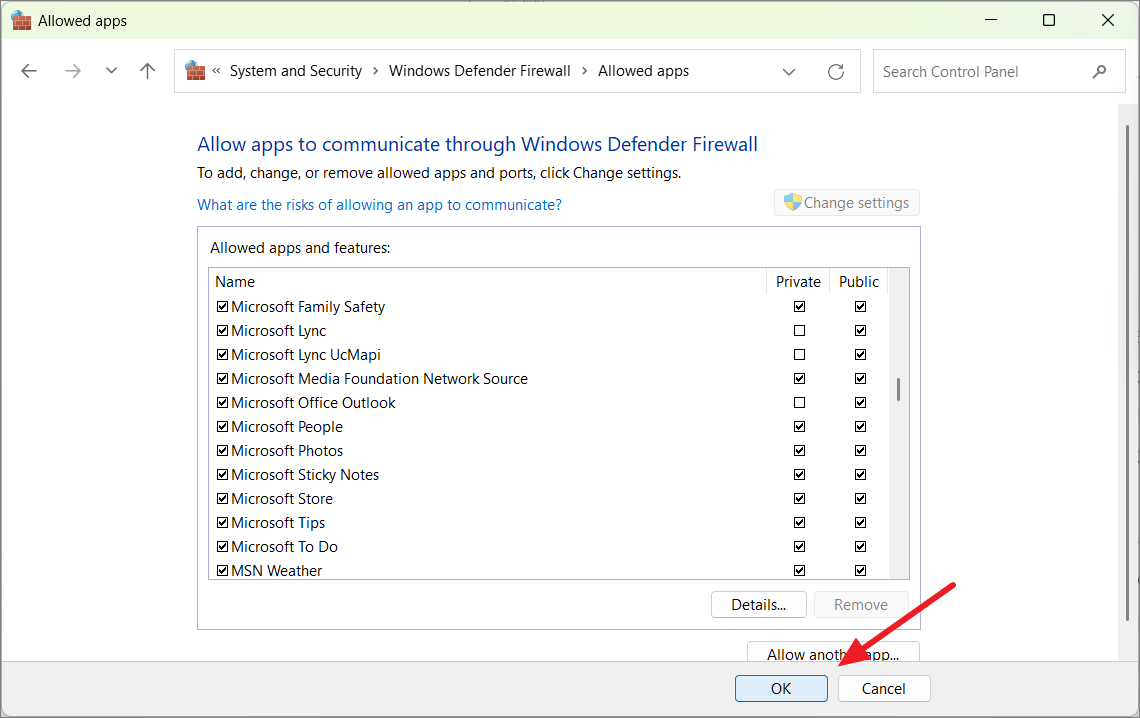Focus the Search Control Panel field

click(999, 71)
